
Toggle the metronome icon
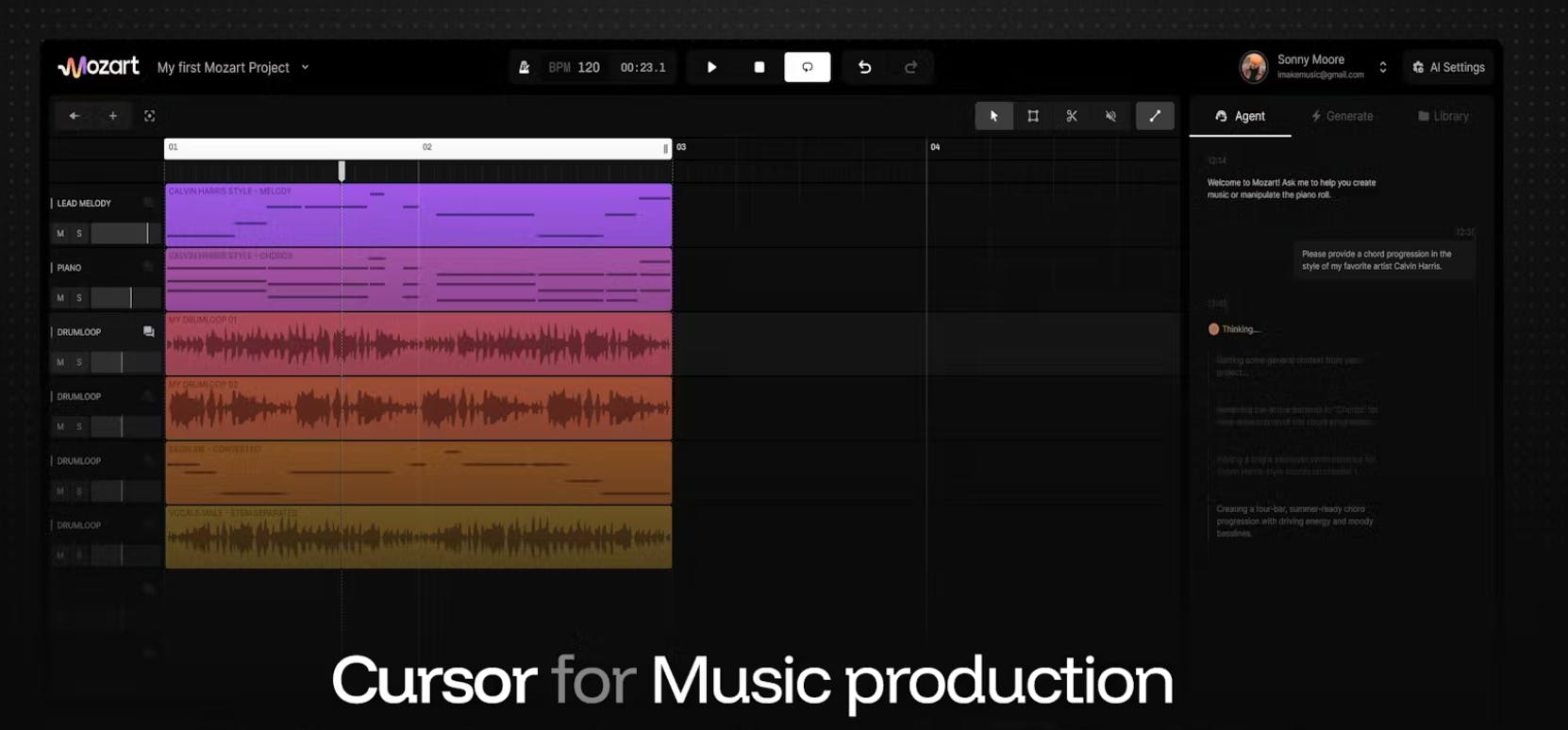(x=525, y=67)
